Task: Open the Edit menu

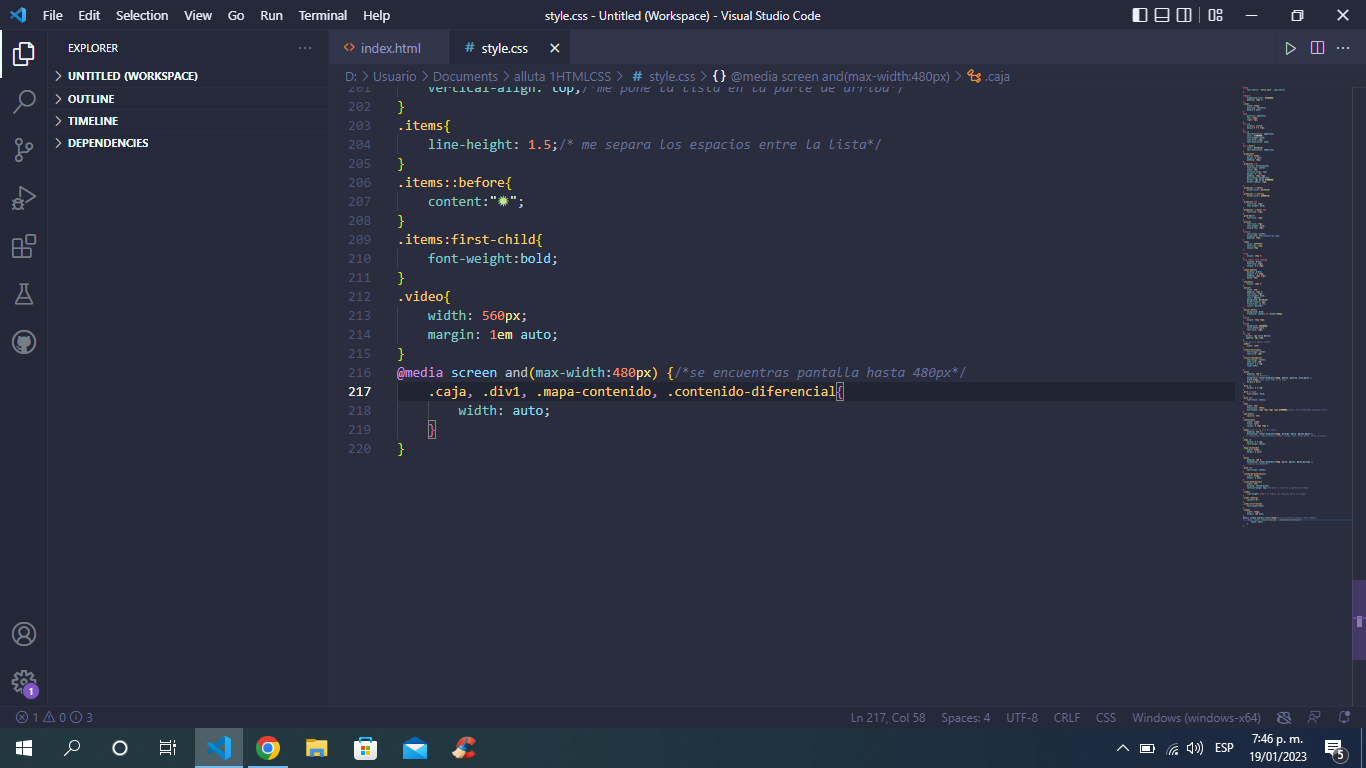Action: pyautogui.click(x=89, y=15)
